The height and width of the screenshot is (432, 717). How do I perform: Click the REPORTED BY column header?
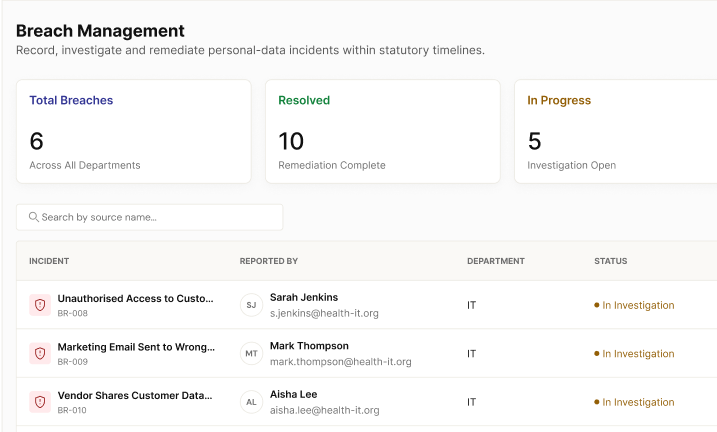point(269,261)
